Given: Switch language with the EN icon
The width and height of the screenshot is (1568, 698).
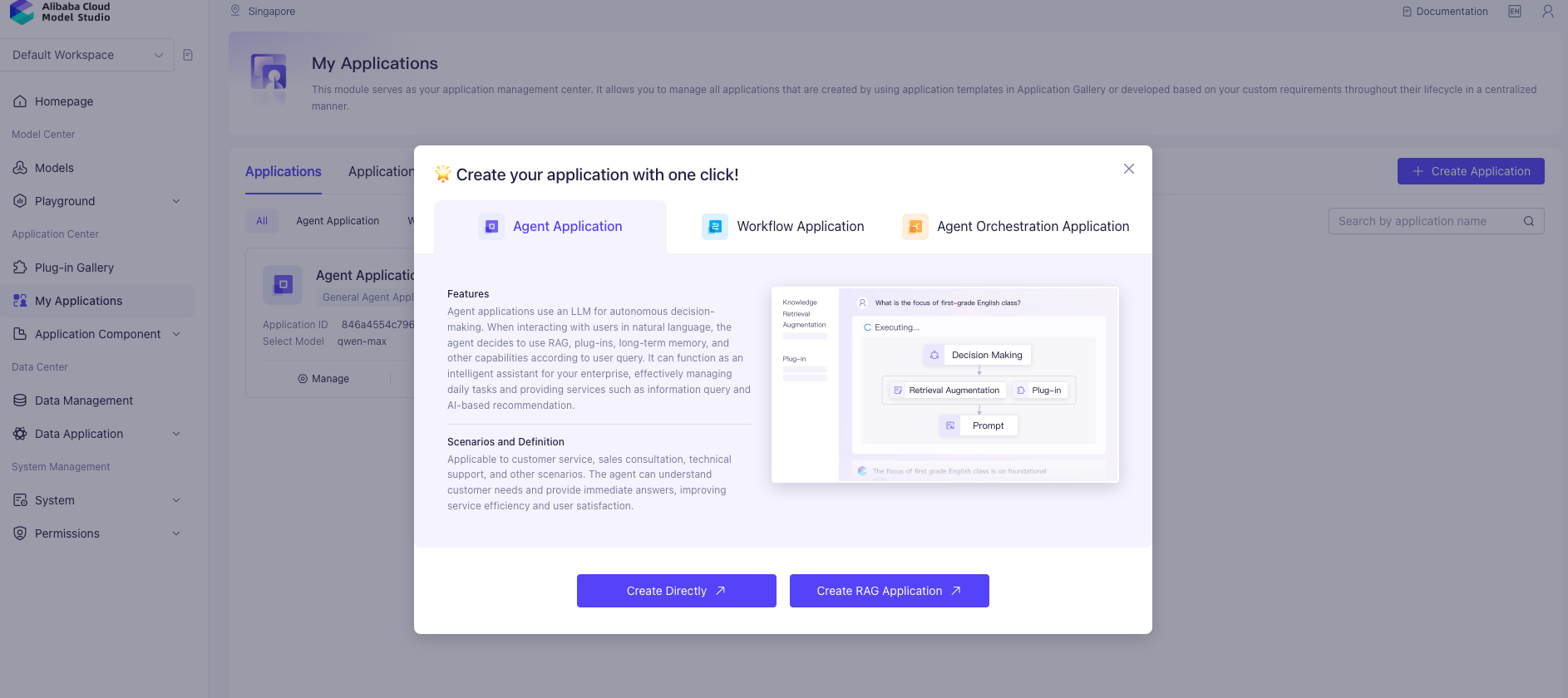Looking at the screenshot, I should tap(1515, 12).
